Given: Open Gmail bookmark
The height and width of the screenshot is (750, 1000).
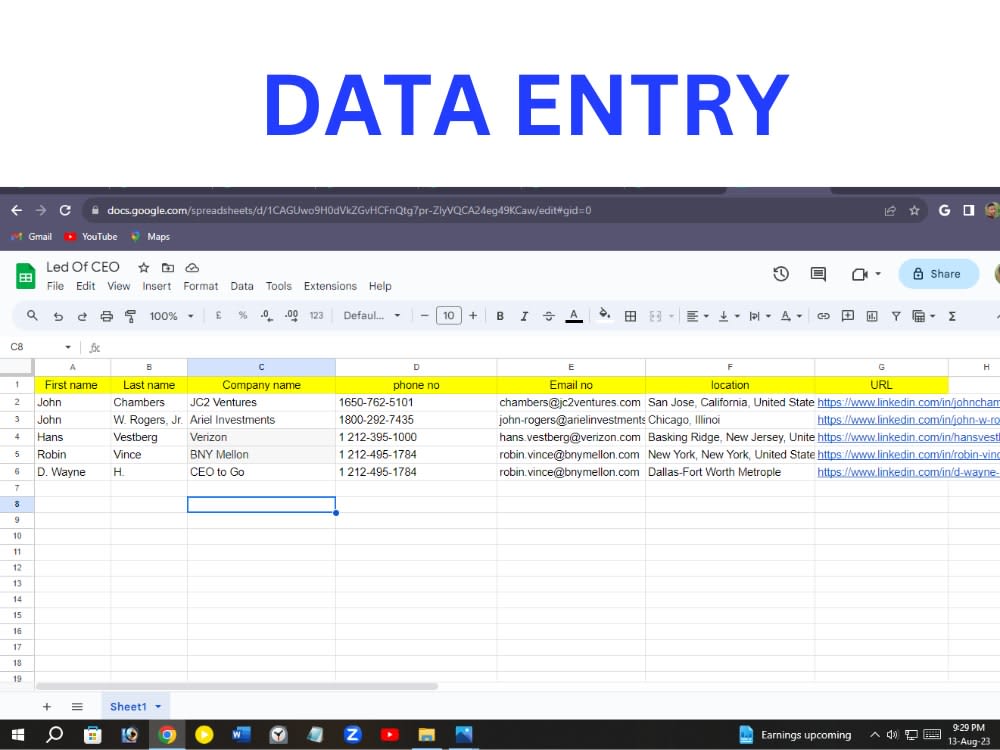Looking at the screenshot, I should point(32,237).
